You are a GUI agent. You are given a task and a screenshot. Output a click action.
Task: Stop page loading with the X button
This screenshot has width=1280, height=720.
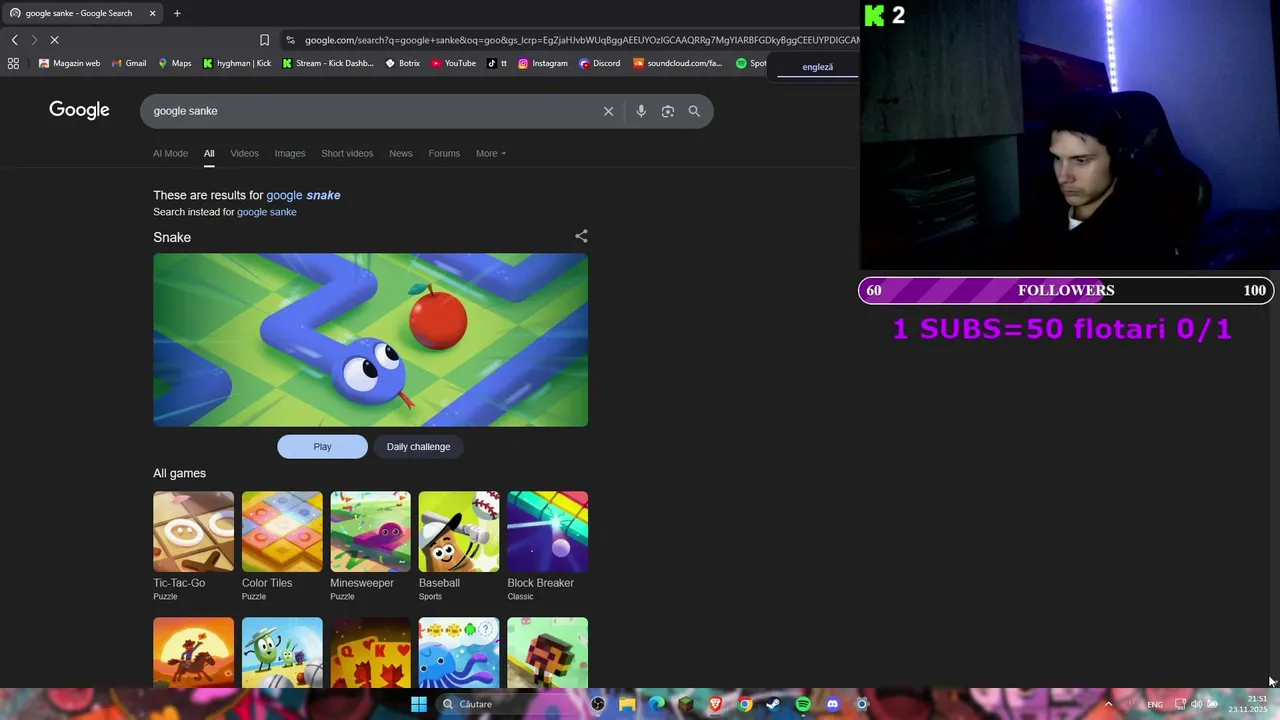pos(55,40)
